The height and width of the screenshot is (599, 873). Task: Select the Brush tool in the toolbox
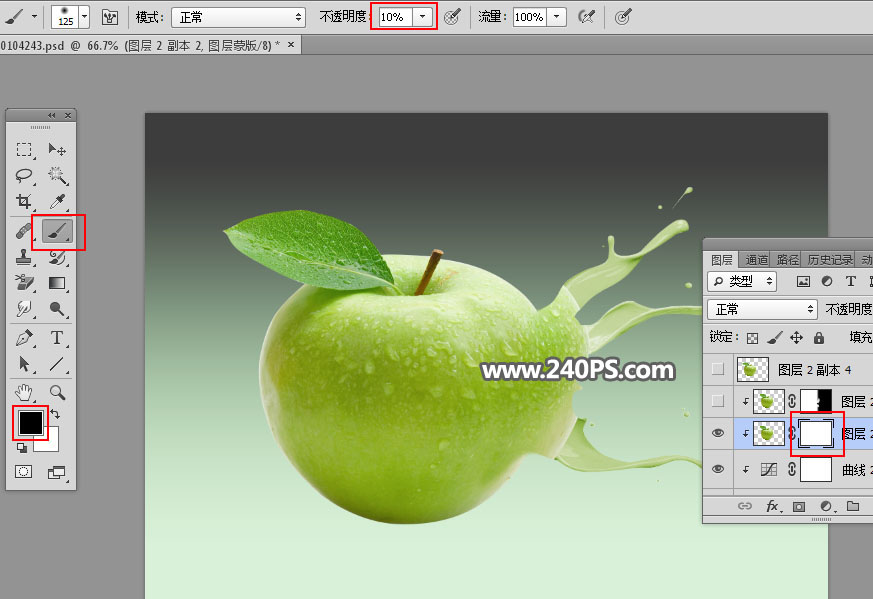[x=57, y=231]
